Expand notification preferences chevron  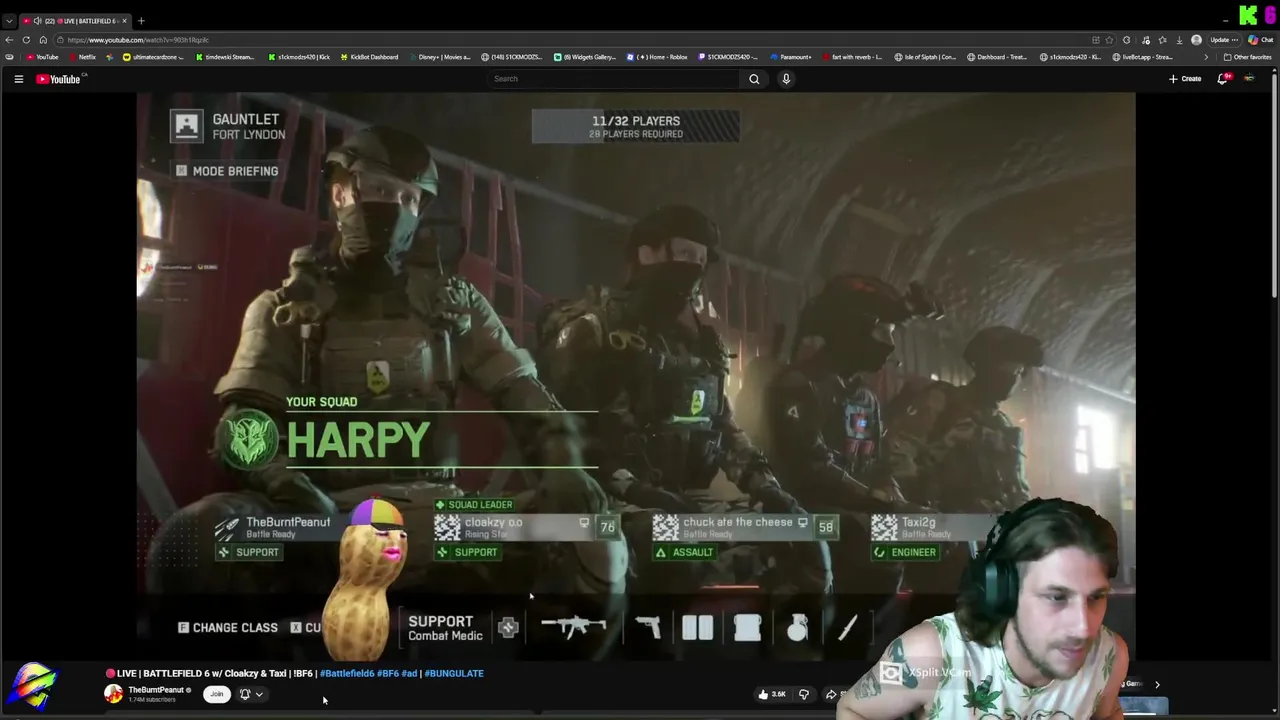click(x=259, y=694)
